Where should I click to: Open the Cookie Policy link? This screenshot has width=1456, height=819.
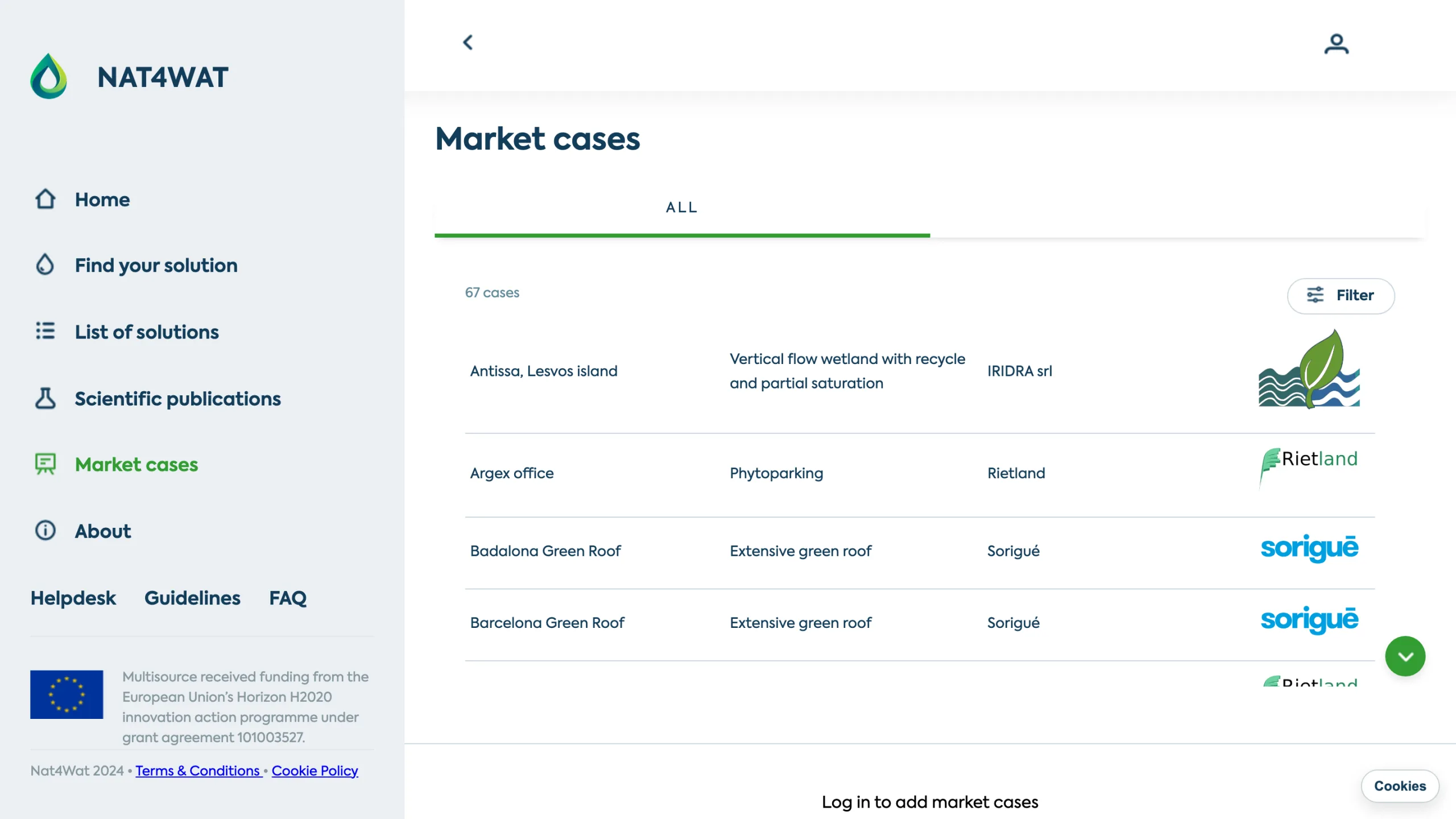tap(315, 771)
